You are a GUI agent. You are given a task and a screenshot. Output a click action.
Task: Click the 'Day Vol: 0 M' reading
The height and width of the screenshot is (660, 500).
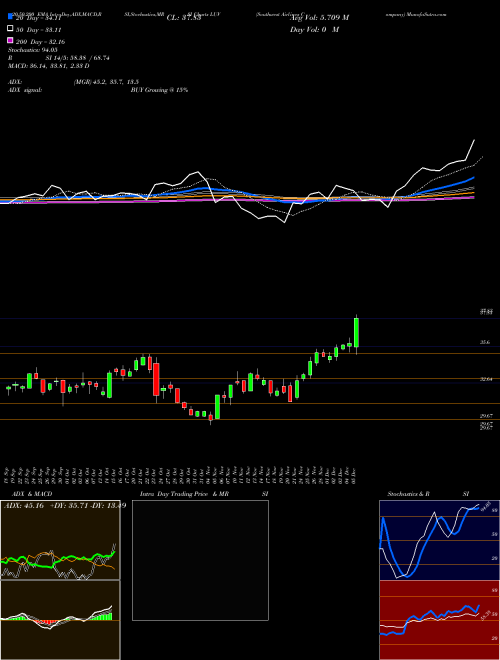click(x=315, y=30)
